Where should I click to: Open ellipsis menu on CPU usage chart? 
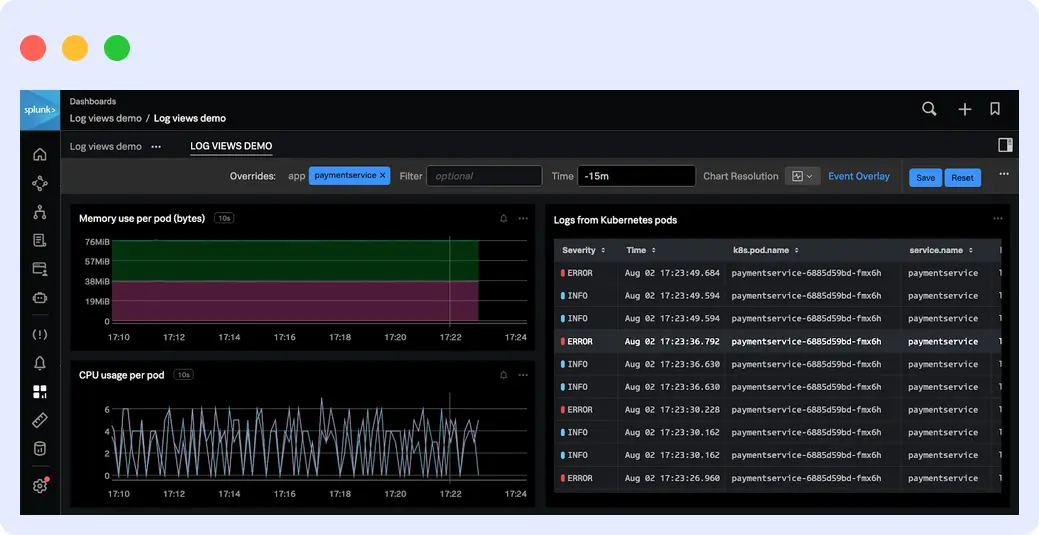point(523,375)
